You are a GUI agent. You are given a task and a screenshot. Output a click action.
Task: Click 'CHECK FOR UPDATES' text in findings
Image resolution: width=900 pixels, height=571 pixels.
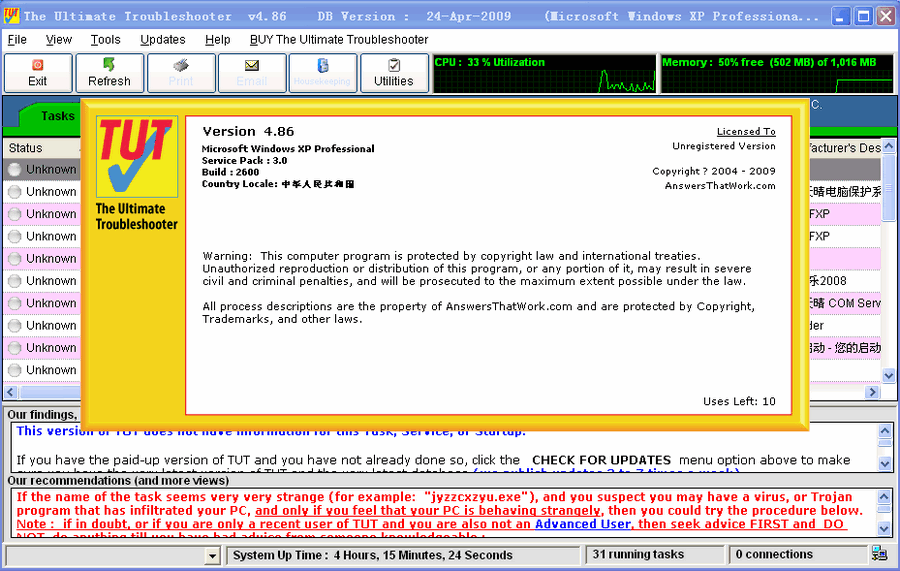point(601,460)
